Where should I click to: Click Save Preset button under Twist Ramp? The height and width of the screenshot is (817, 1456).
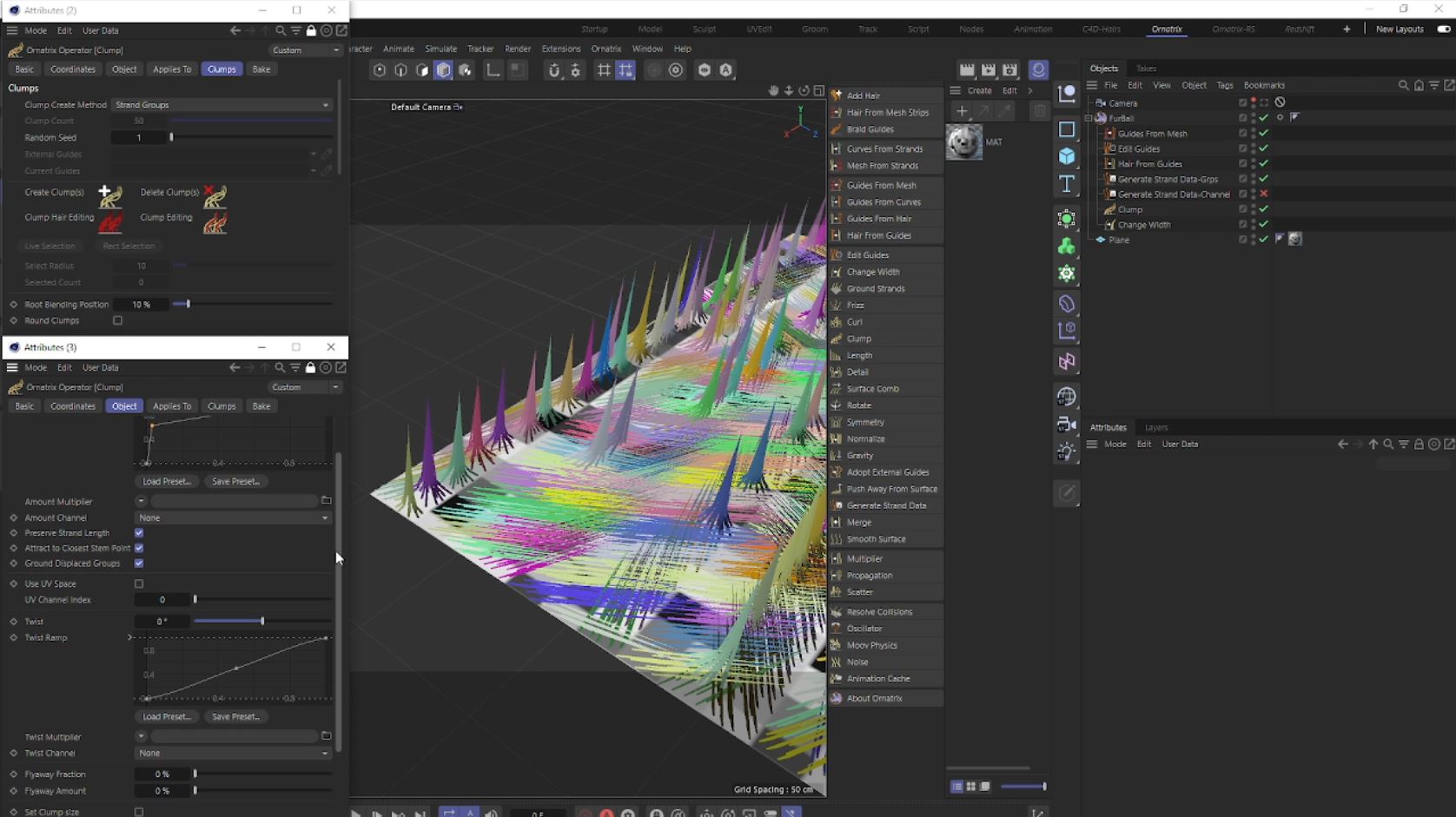point(235,717)
